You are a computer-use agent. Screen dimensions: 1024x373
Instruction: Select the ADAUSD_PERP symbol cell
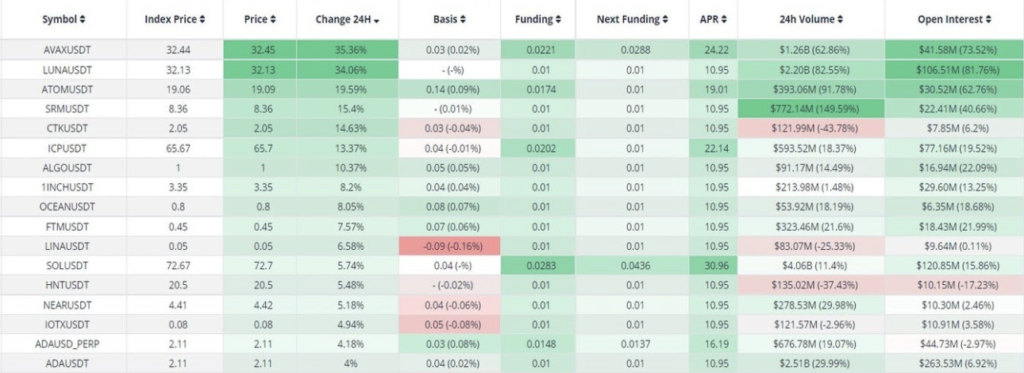click(64, 344)
